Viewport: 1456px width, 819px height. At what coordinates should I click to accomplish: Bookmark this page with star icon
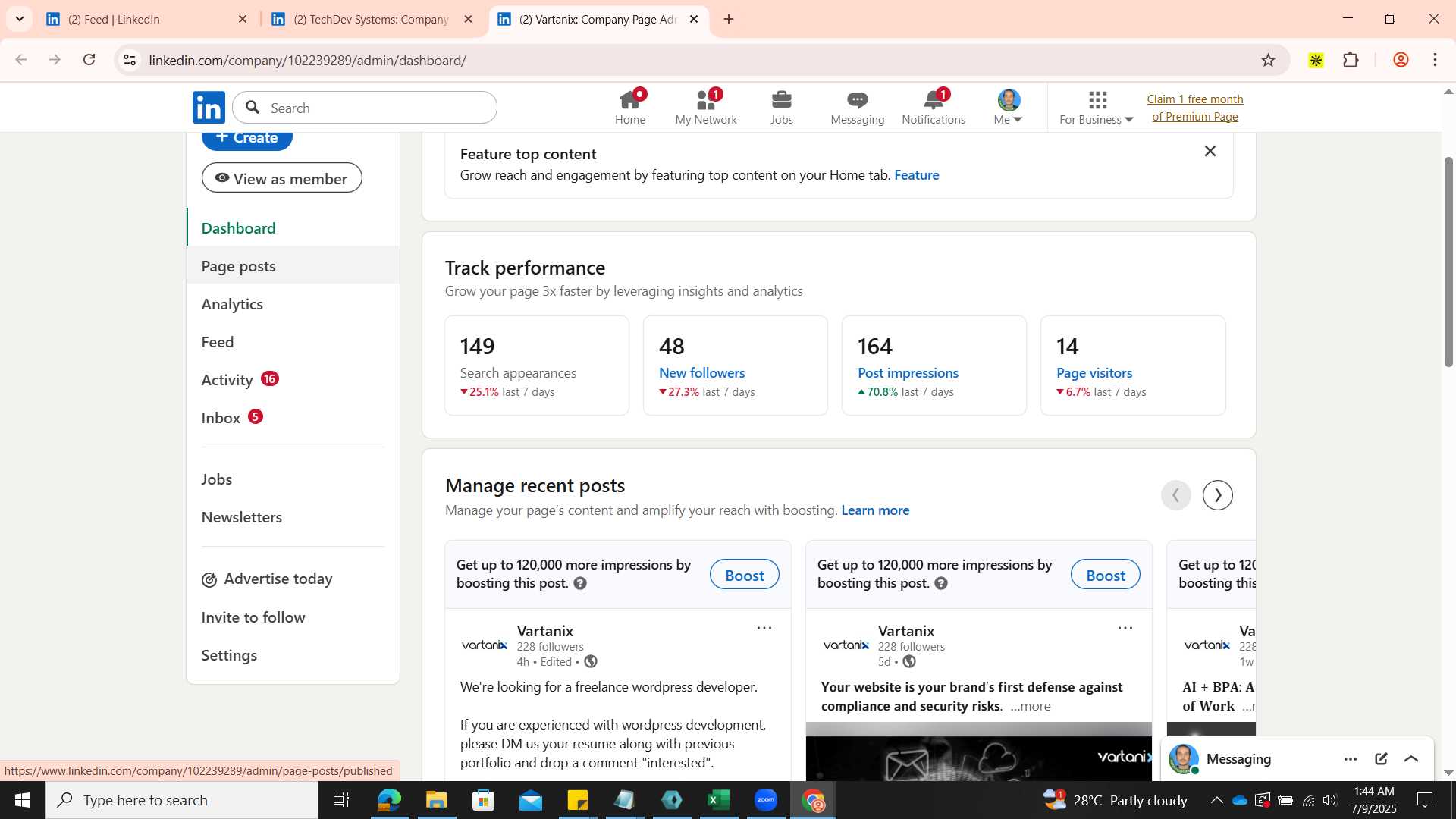(1268, 60)
